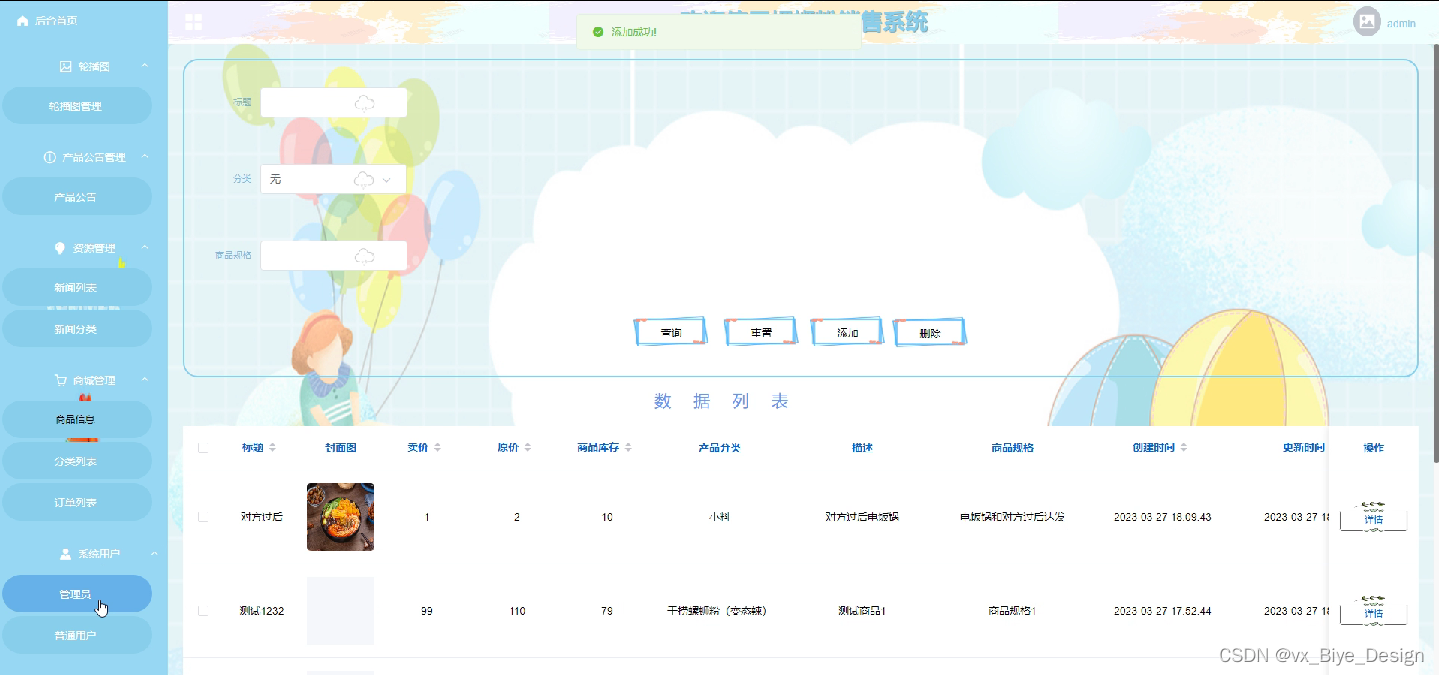Screen dimensions: 1439x675
Task: Click the price cell showing 110
Action: (517, 611)
